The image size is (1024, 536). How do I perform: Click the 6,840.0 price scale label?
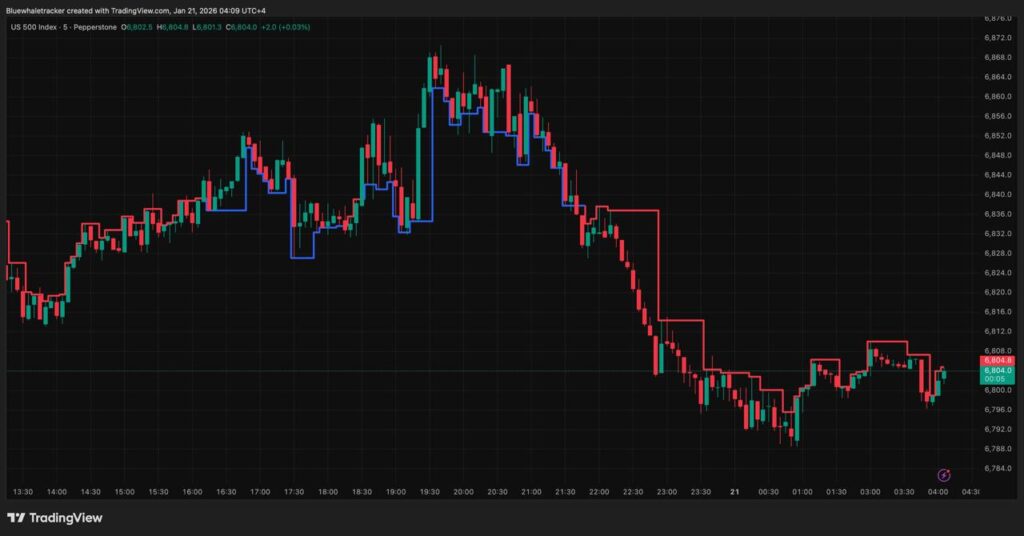pyautogui.click(x=998, y=194)
